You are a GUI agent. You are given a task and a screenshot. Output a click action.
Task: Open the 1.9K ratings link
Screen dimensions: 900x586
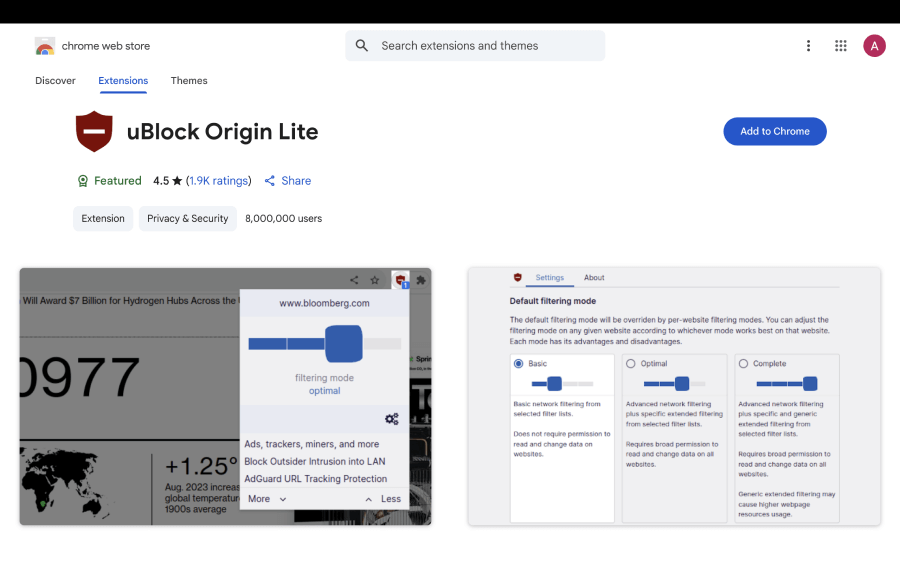[218, 181]
